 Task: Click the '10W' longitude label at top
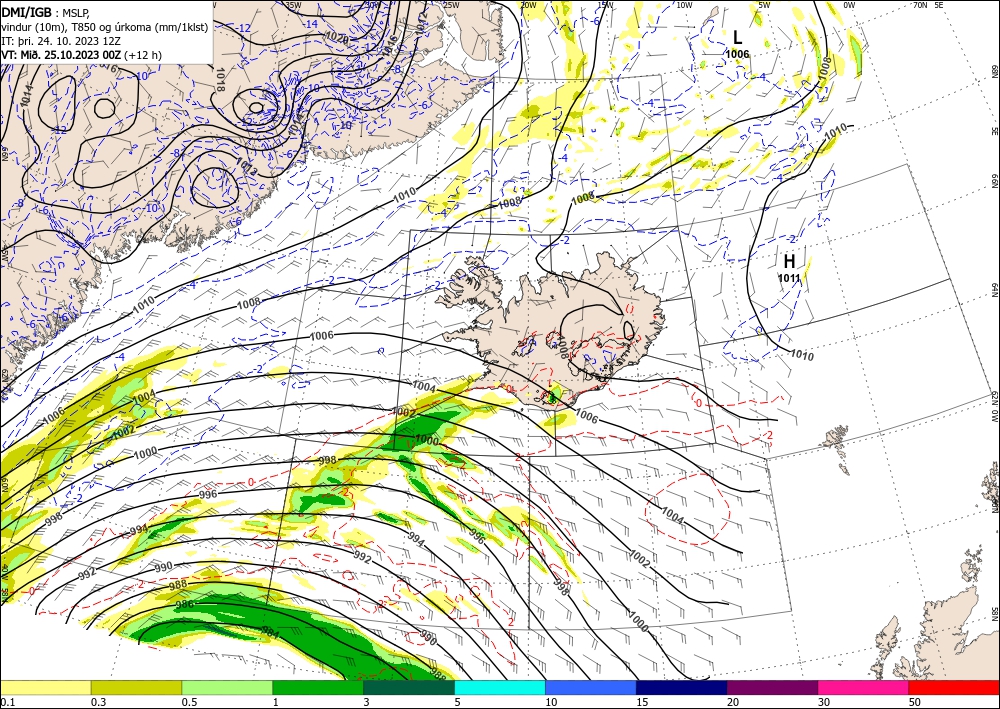[x=684, y=5]
